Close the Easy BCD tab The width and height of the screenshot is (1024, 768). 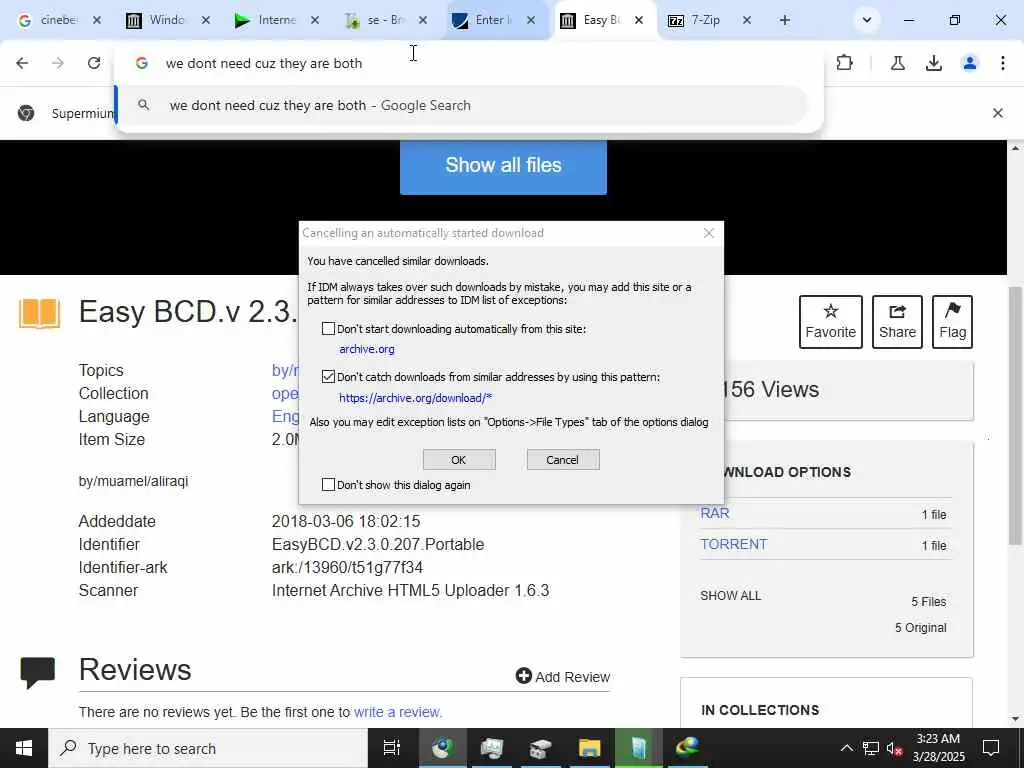[639, 20]
